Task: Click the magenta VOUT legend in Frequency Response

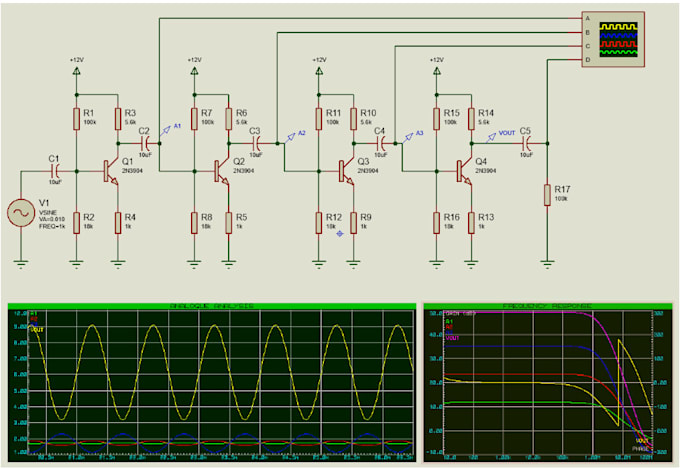Action: [452, 338]
